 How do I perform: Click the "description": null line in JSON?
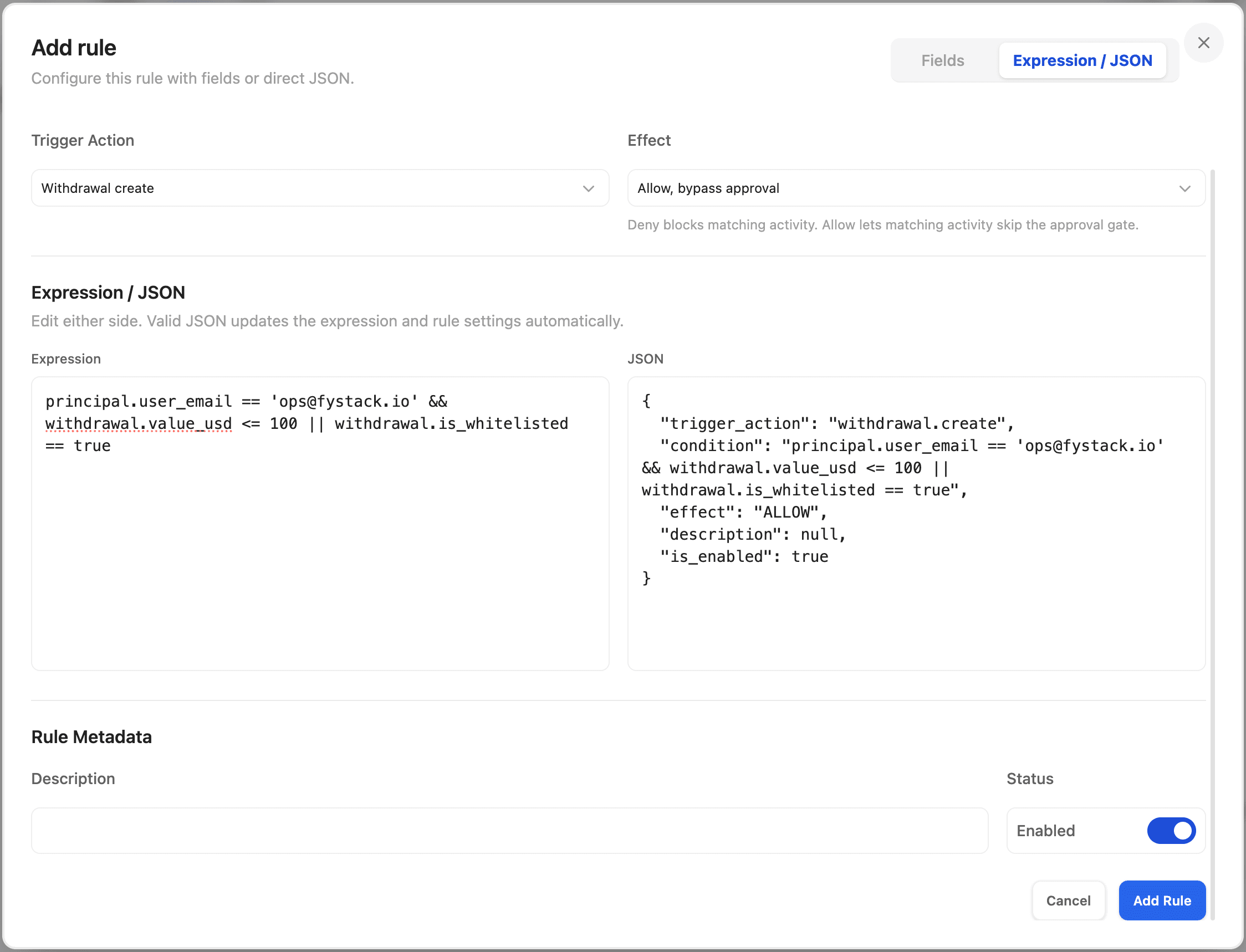(752, 534)
